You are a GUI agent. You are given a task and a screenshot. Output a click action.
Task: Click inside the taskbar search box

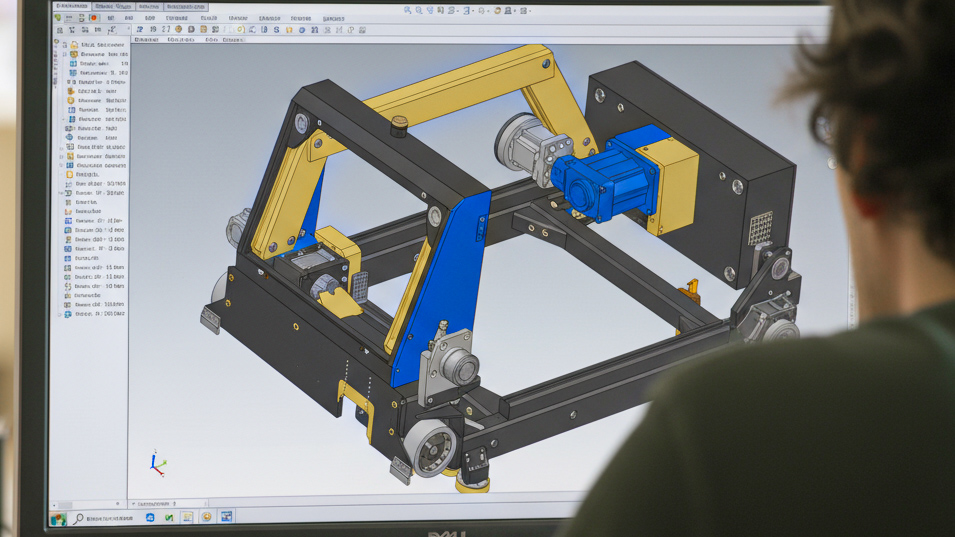(109, 518)
